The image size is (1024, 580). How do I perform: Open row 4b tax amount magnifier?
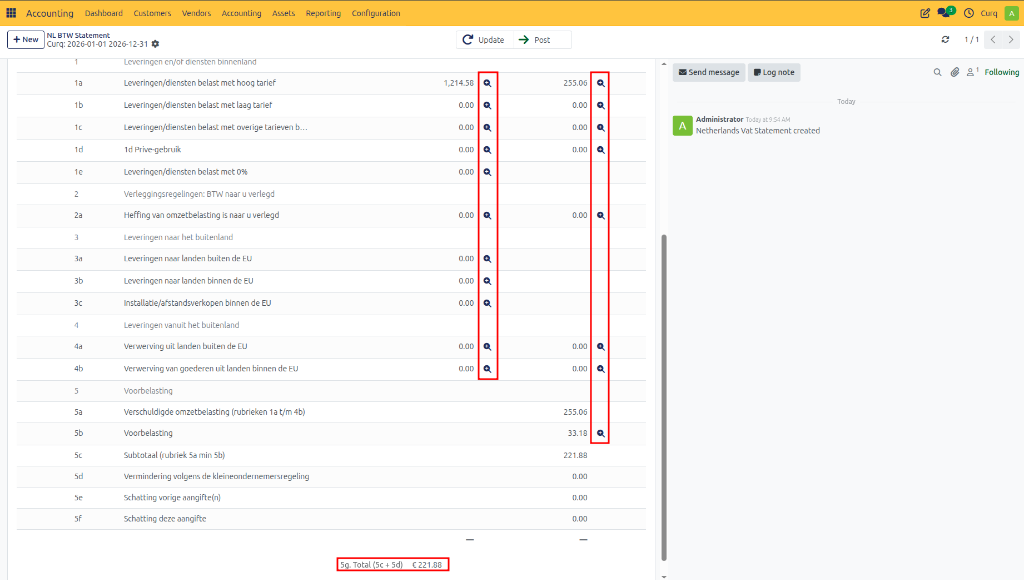pos(601,368)
